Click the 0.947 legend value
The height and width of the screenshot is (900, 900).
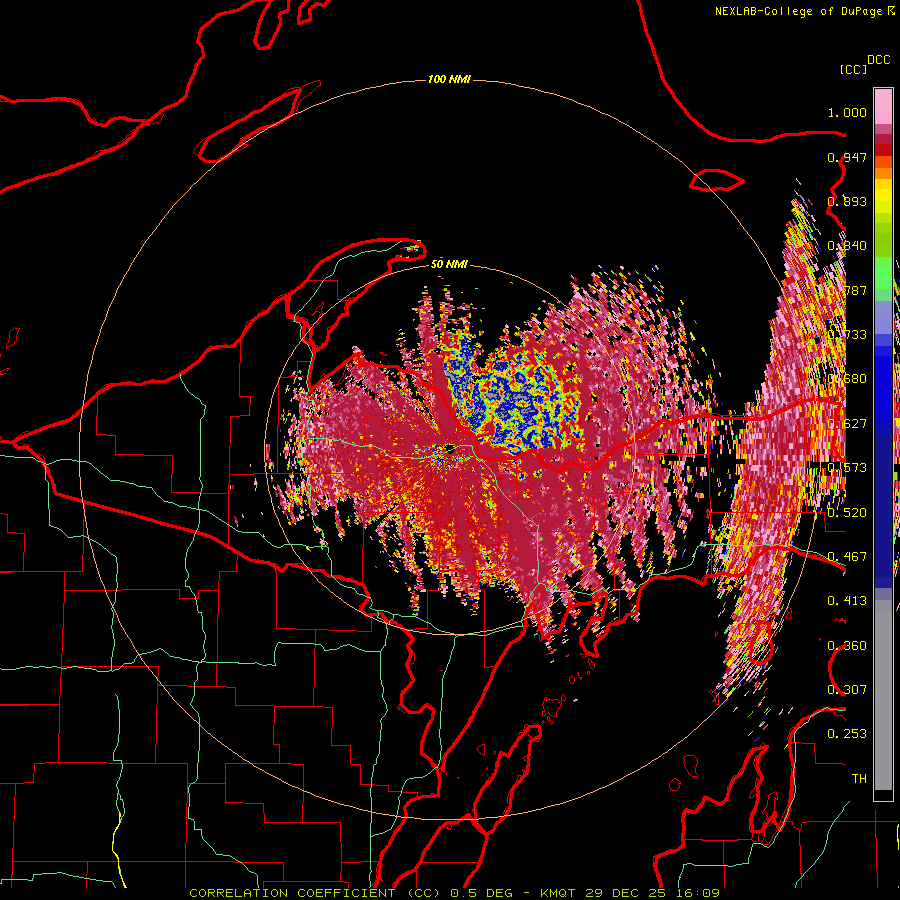(x=847, y=157)
